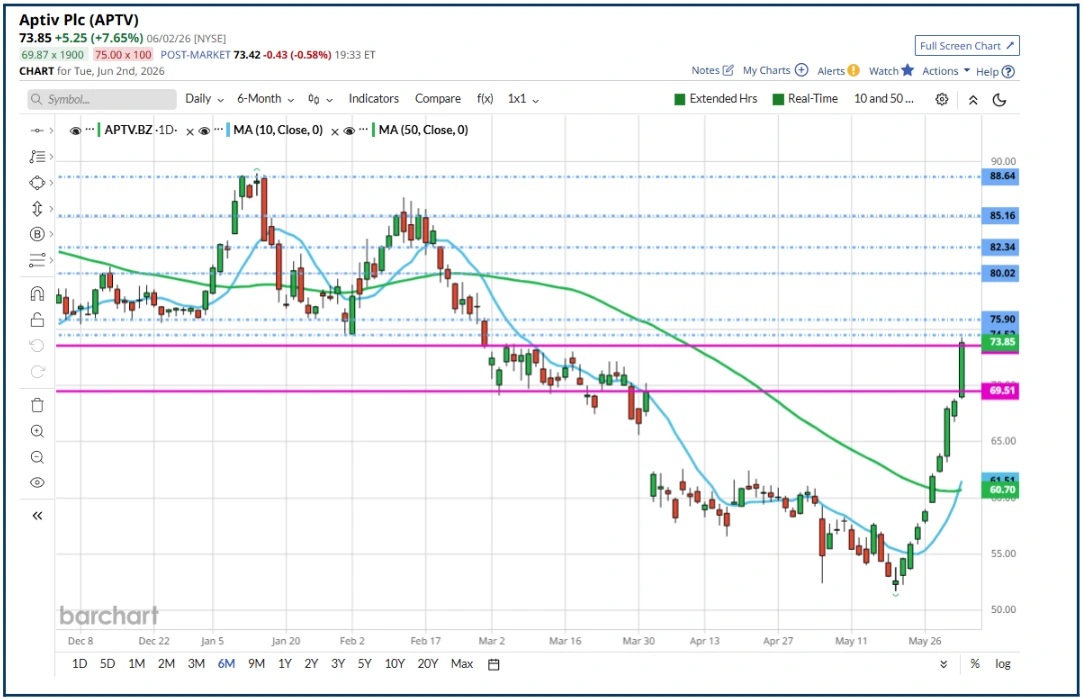Collapse the chart header with double chevron
This screenshot has height=699, width=1083.
972,99
